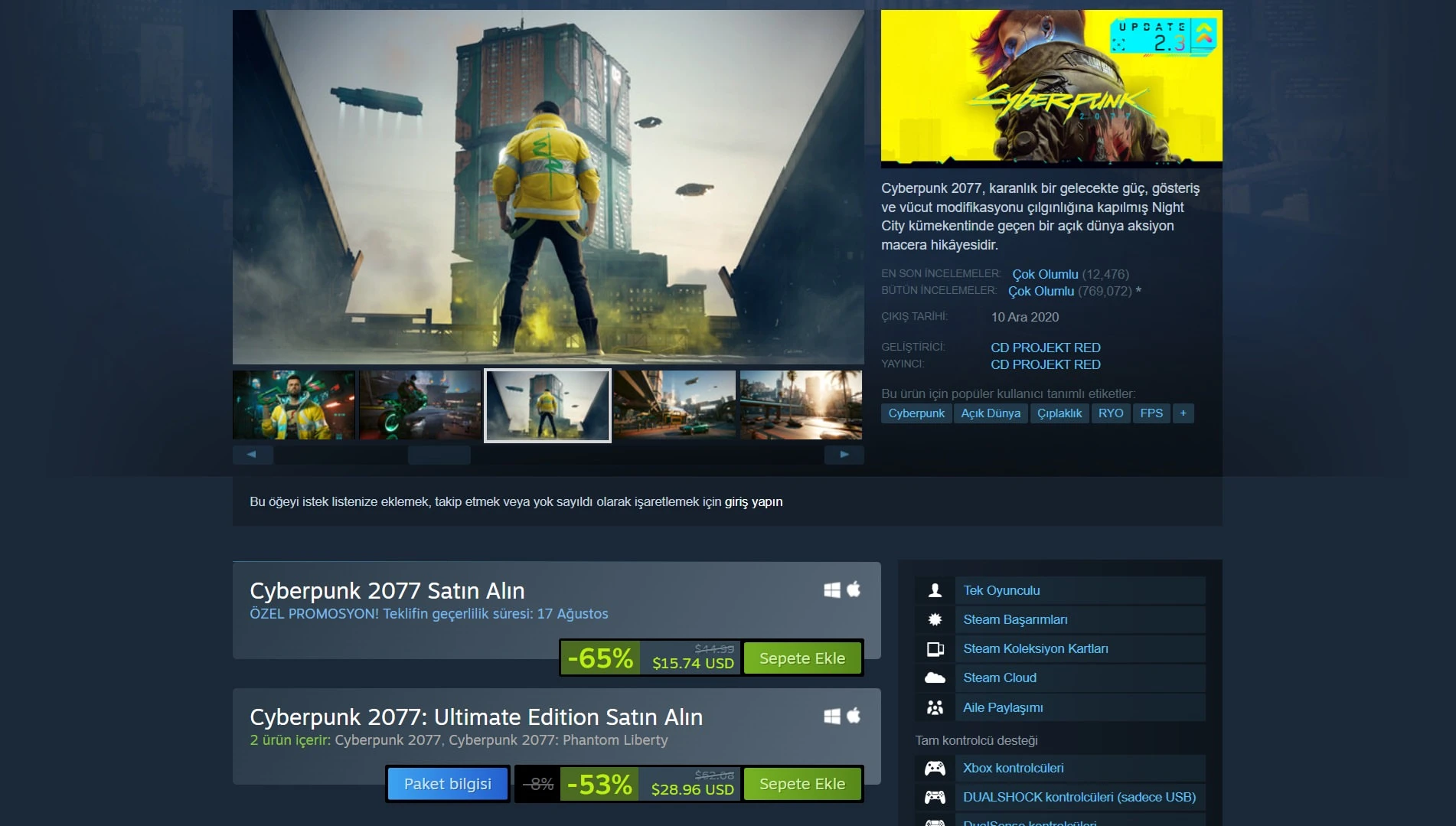Click the Steam Cloud cloud icon
Image resolution: width=1456 pixels, height=826 pixels.
935,677
